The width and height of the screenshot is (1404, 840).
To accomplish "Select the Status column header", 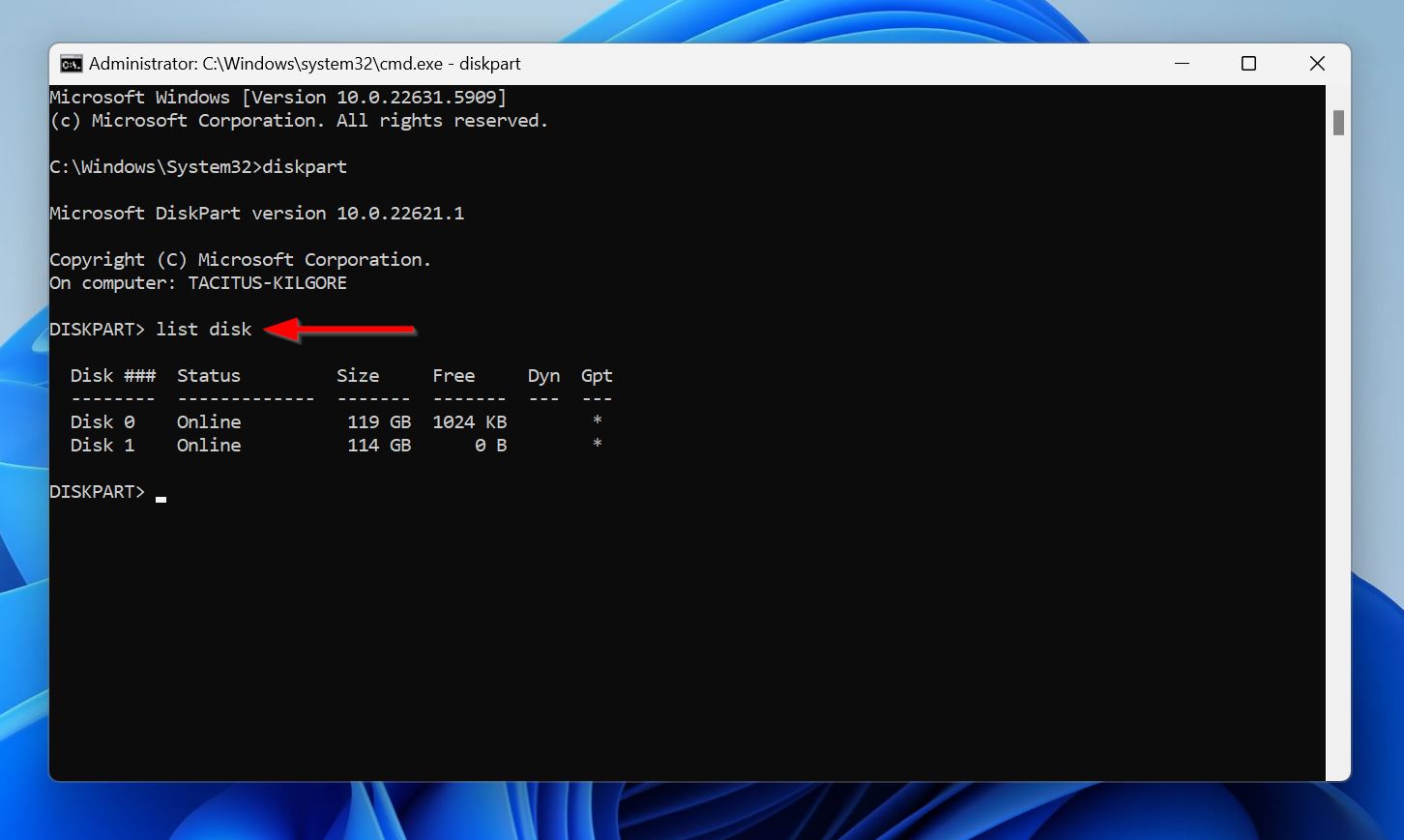I will tap(208, 375).
